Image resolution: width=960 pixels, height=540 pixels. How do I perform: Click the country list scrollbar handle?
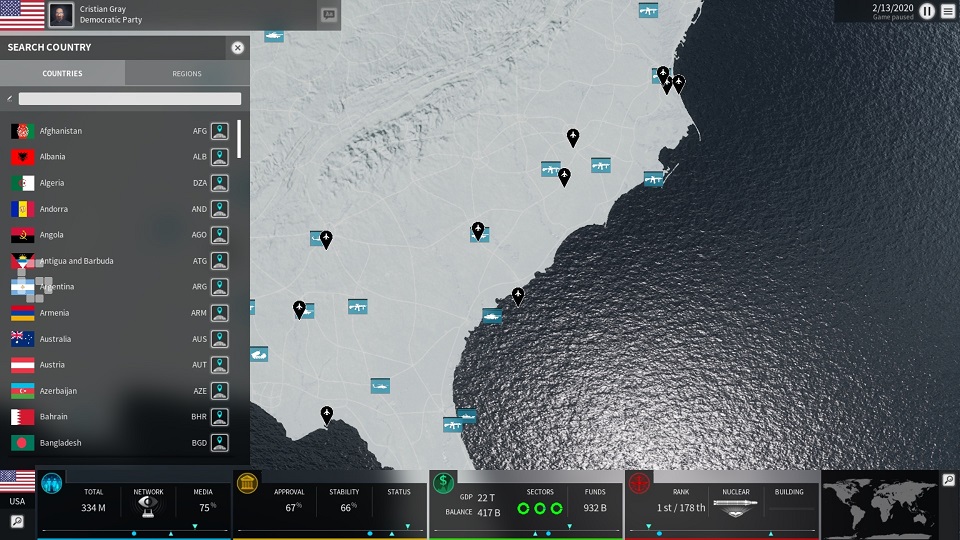[239, 139]
